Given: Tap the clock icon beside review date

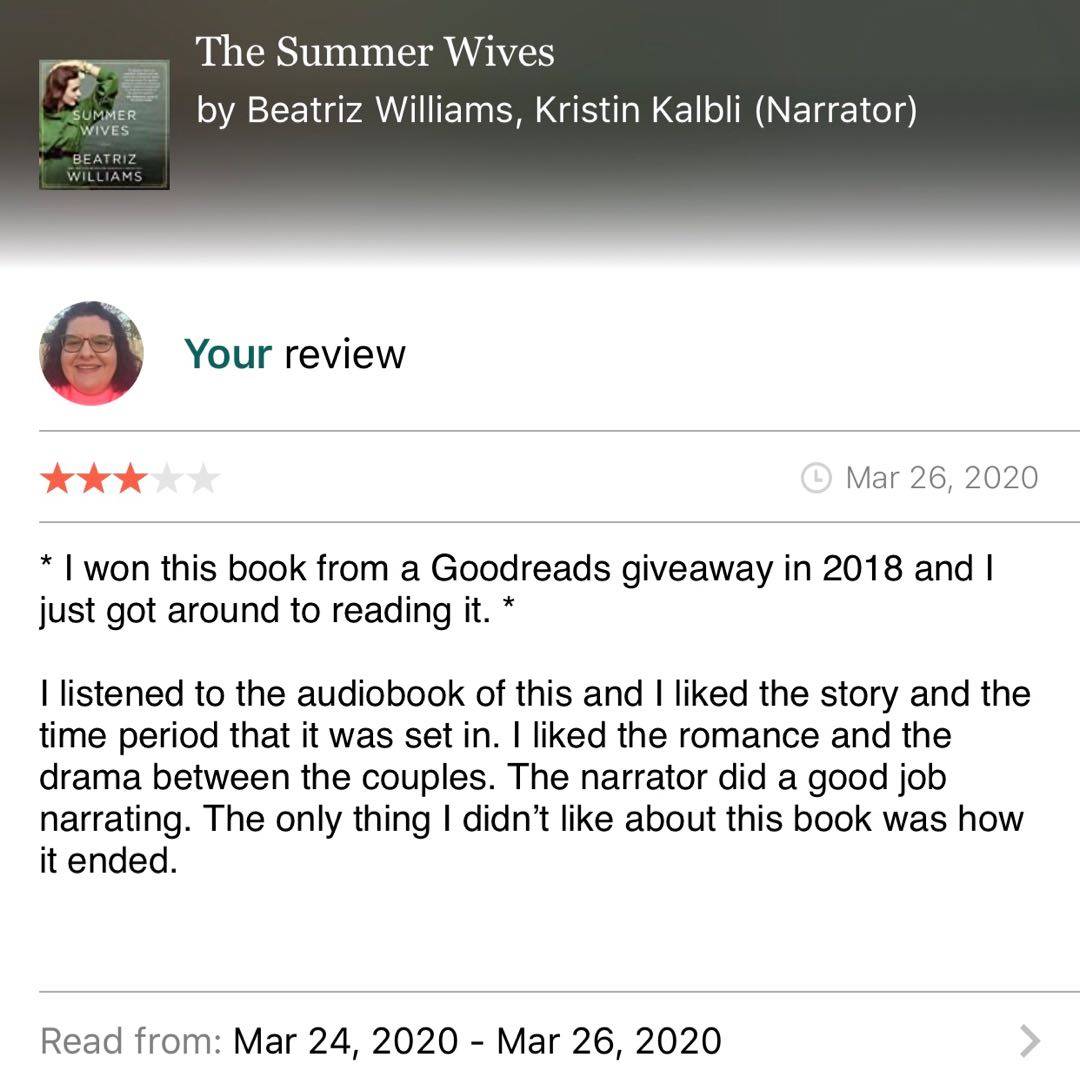Looking at the screenshot, I should coord(816,478).
